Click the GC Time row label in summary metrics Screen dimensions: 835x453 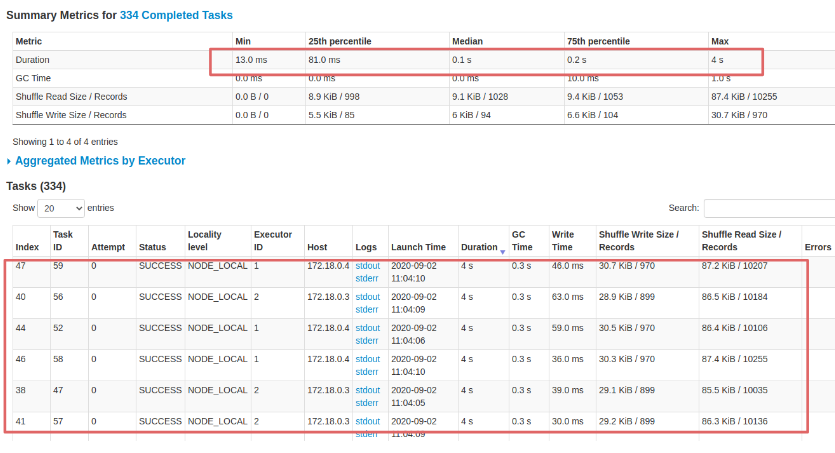point(33,78)
